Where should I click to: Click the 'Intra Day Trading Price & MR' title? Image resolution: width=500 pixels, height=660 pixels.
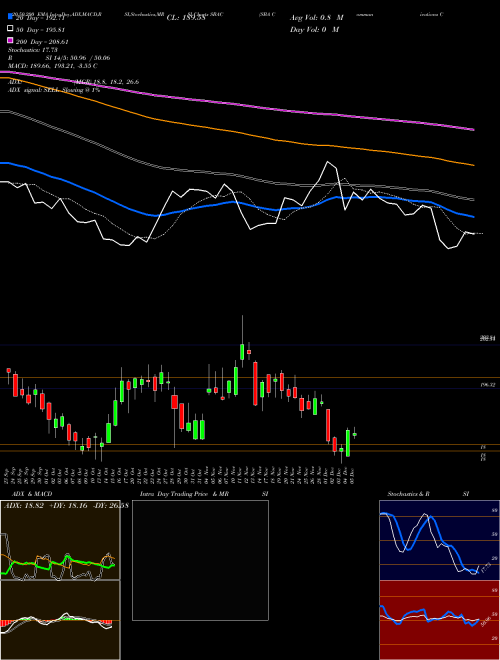point(184,494)
